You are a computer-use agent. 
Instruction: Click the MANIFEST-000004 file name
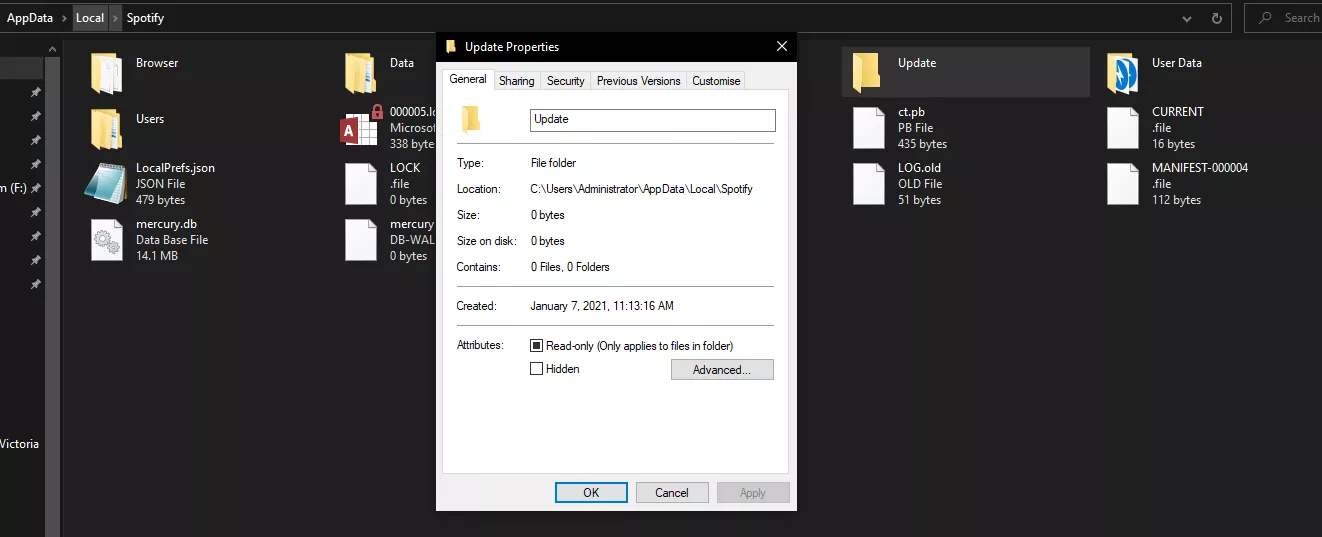click(1200, 168)
